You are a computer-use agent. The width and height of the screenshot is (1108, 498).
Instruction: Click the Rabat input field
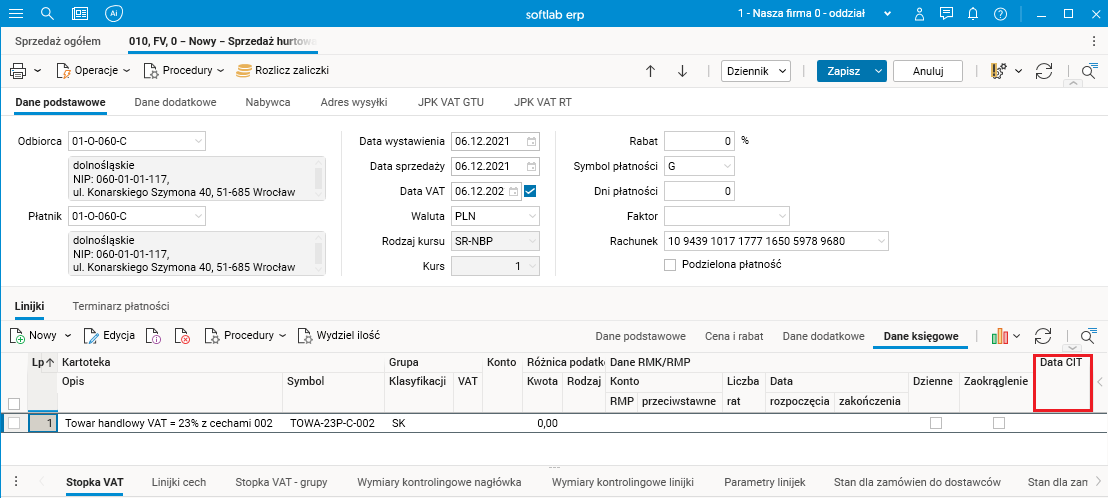click(700, 141)
